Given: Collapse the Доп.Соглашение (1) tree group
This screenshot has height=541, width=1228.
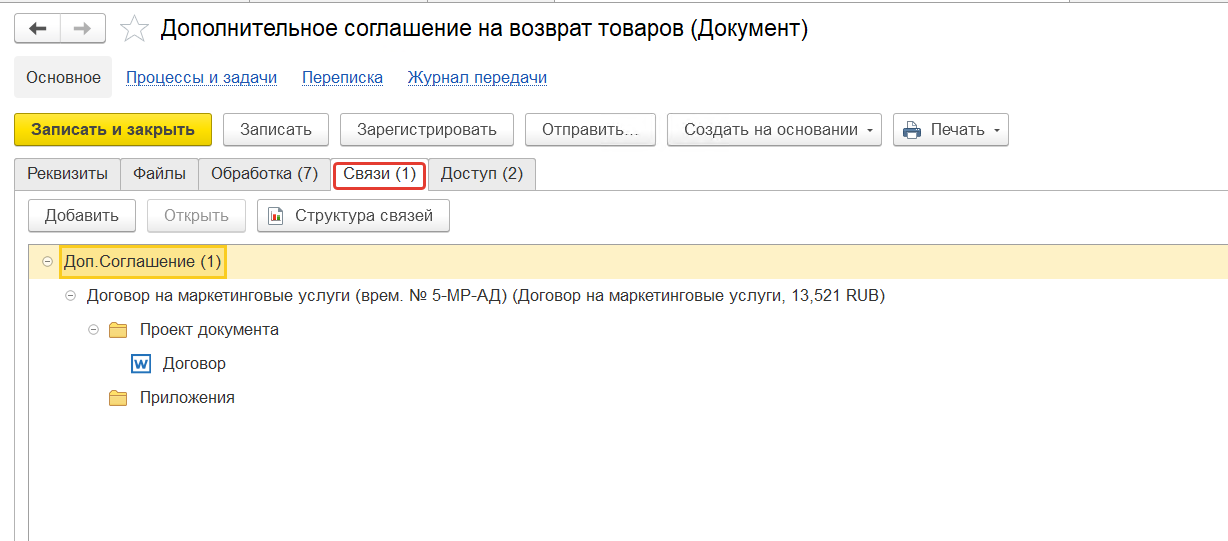Looking at the screenshot, I should pyautogui.click(x=47, y=262).
